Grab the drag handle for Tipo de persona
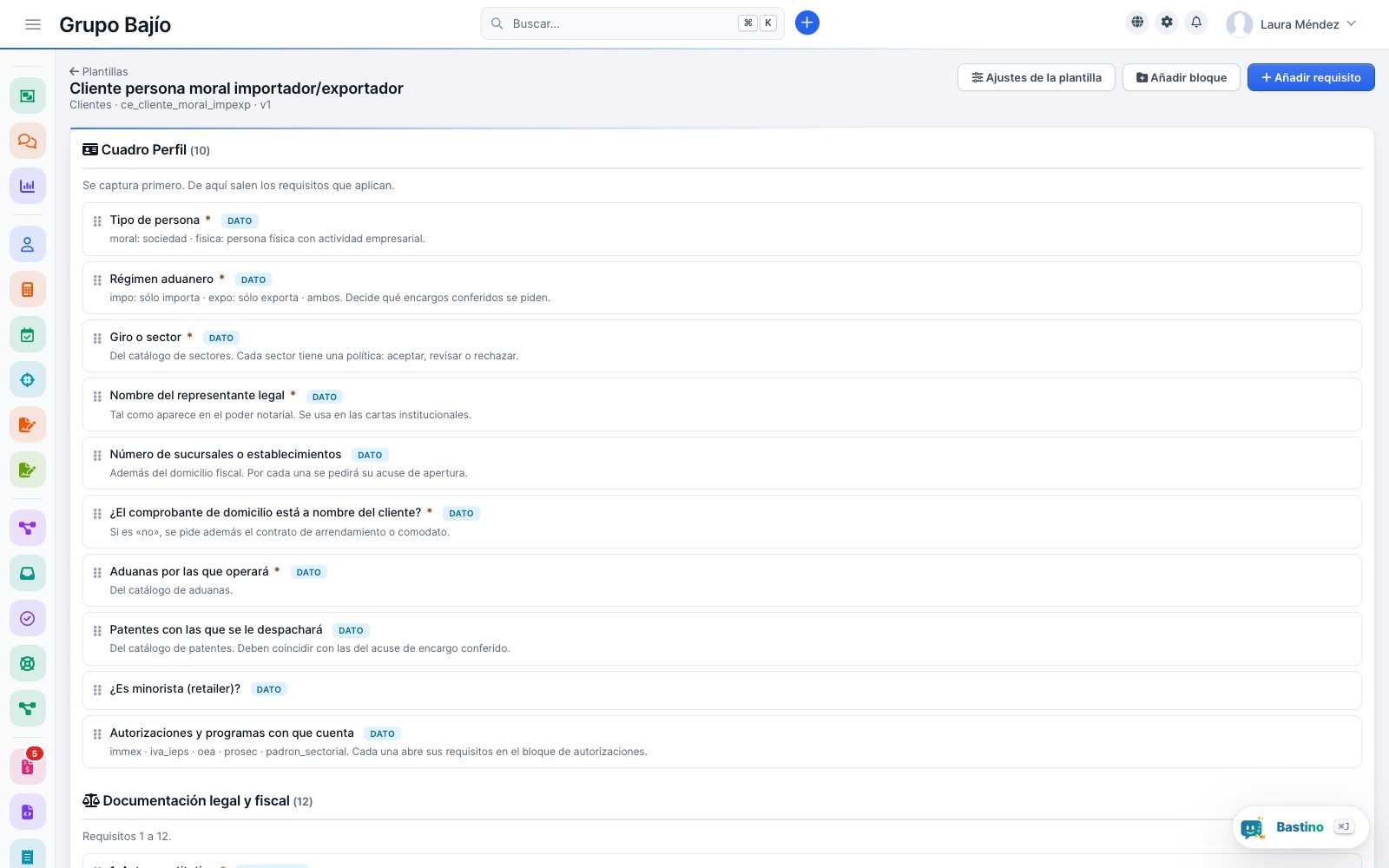 coord(97,221)
